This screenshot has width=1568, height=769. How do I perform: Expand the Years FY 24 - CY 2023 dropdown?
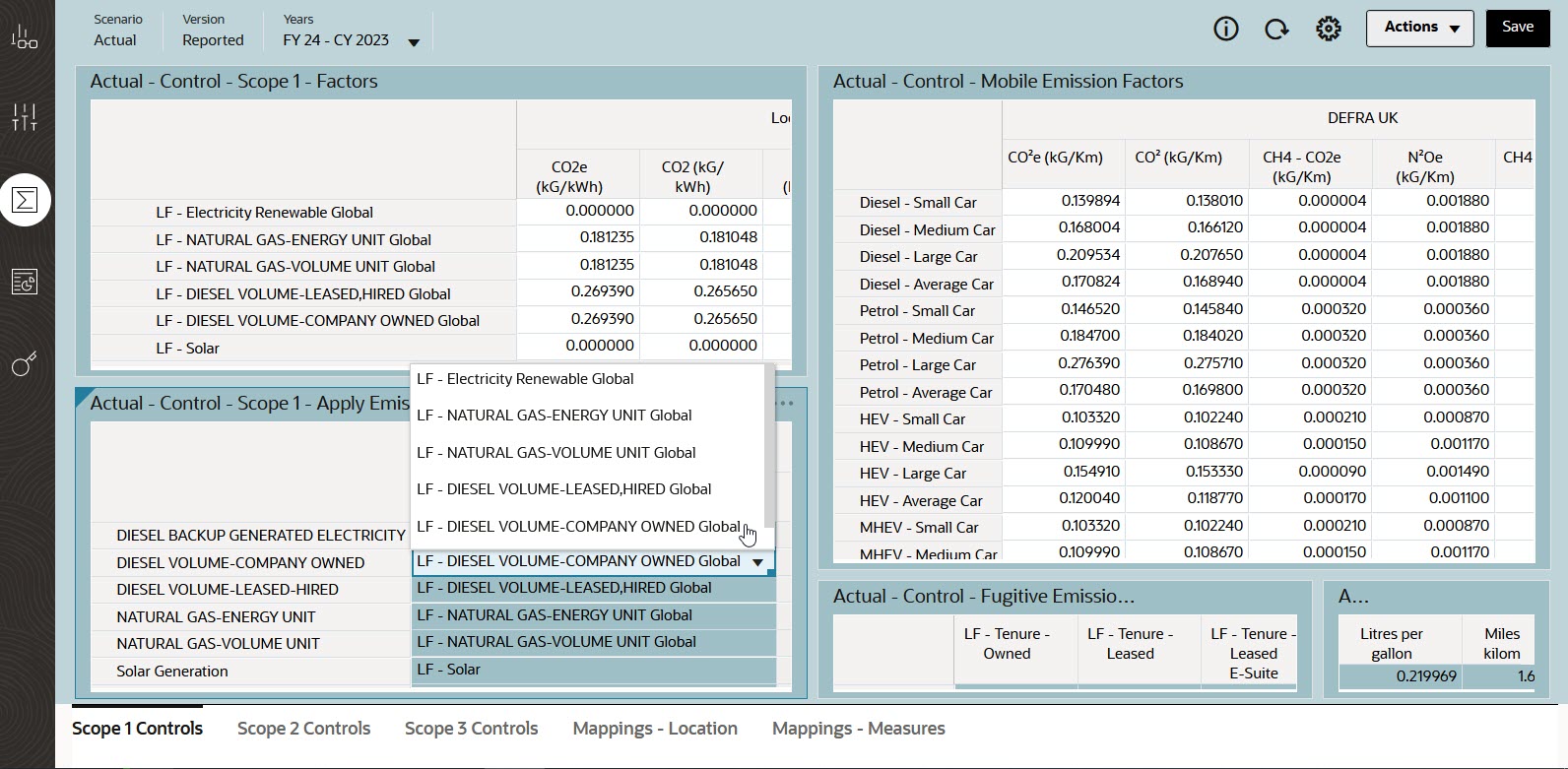tap(414, 42)
